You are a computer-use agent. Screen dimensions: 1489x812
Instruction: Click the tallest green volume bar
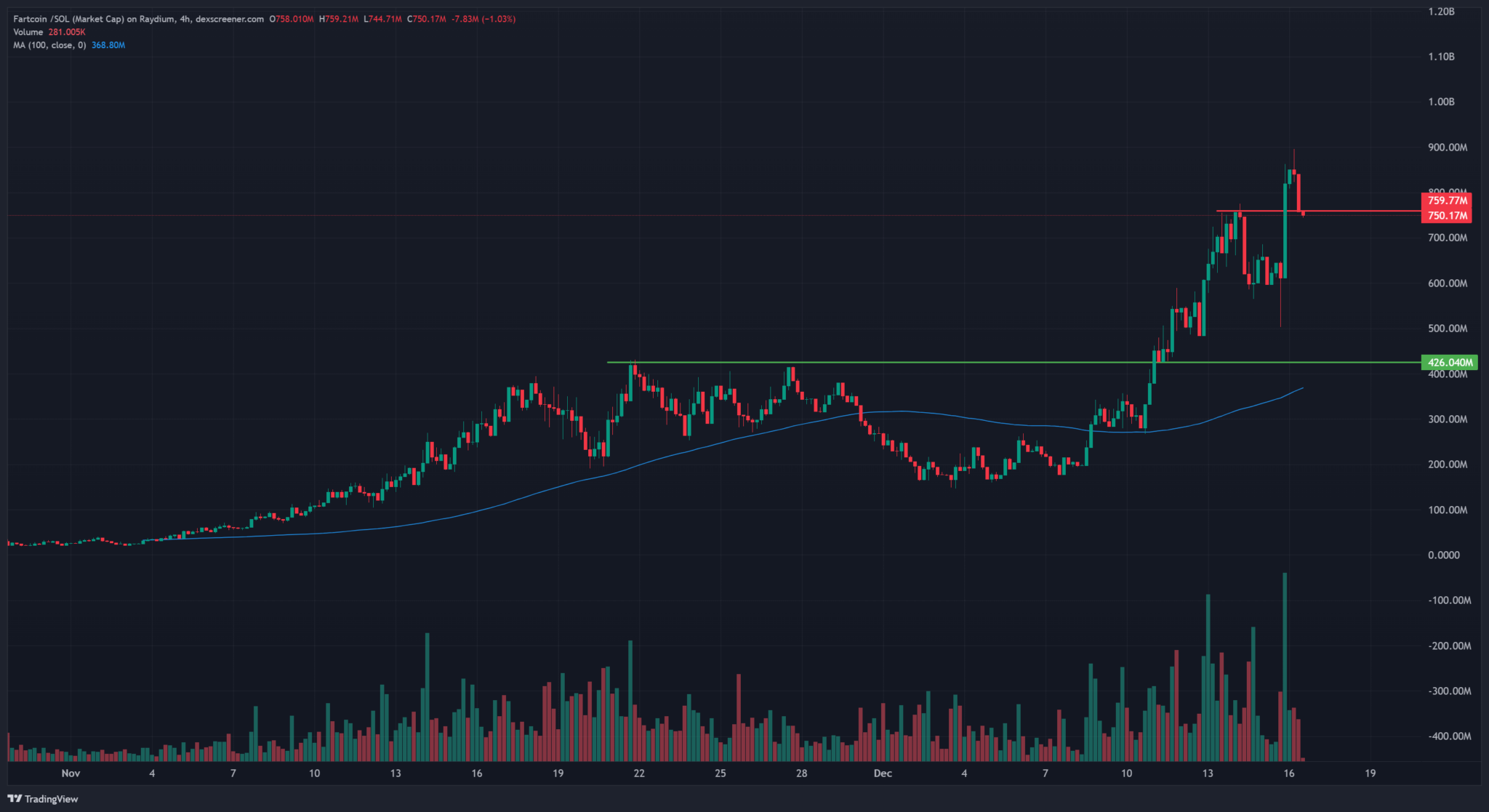coord(1285,667)
